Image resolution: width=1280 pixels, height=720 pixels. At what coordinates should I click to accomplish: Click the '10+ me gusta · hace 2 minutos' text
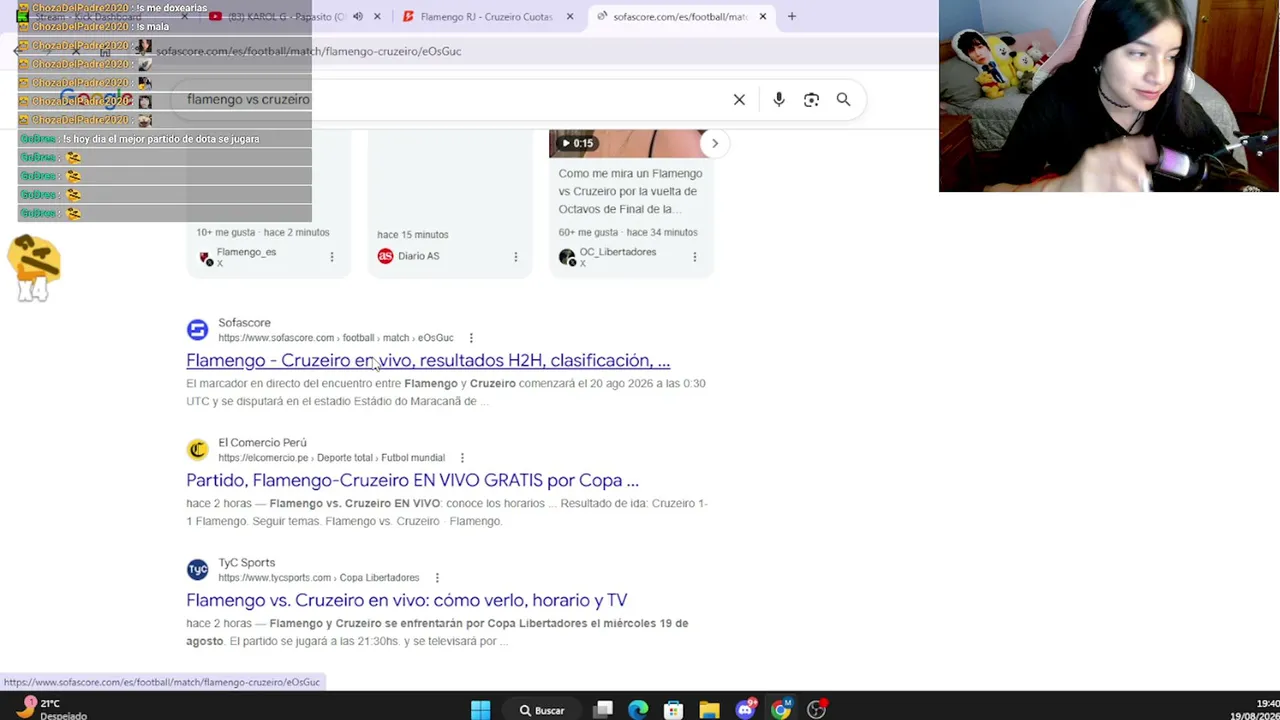[x=263, y=233]
